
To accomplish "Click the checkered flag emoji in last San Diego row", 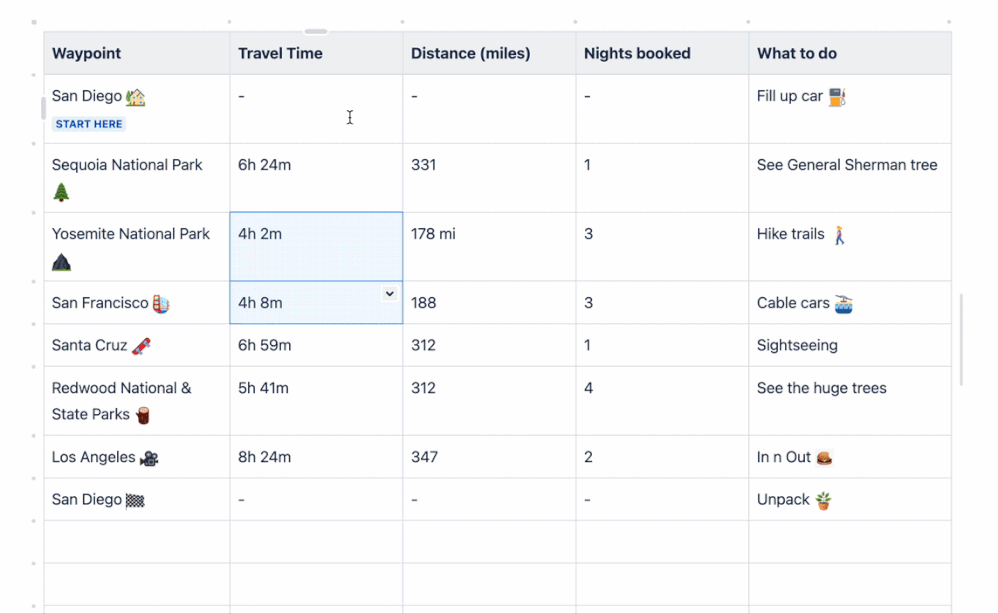I will point(135,500).
